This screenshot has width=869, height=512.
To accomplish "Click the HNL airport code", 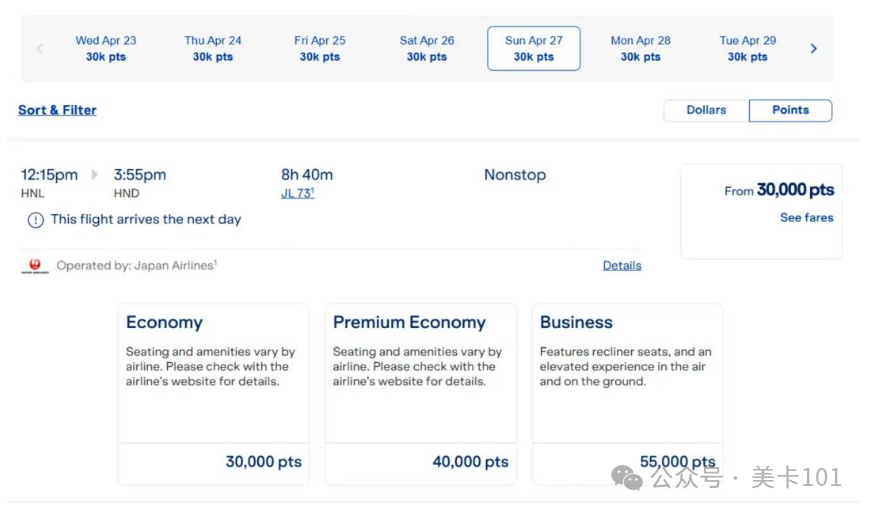I will point(33,194).
